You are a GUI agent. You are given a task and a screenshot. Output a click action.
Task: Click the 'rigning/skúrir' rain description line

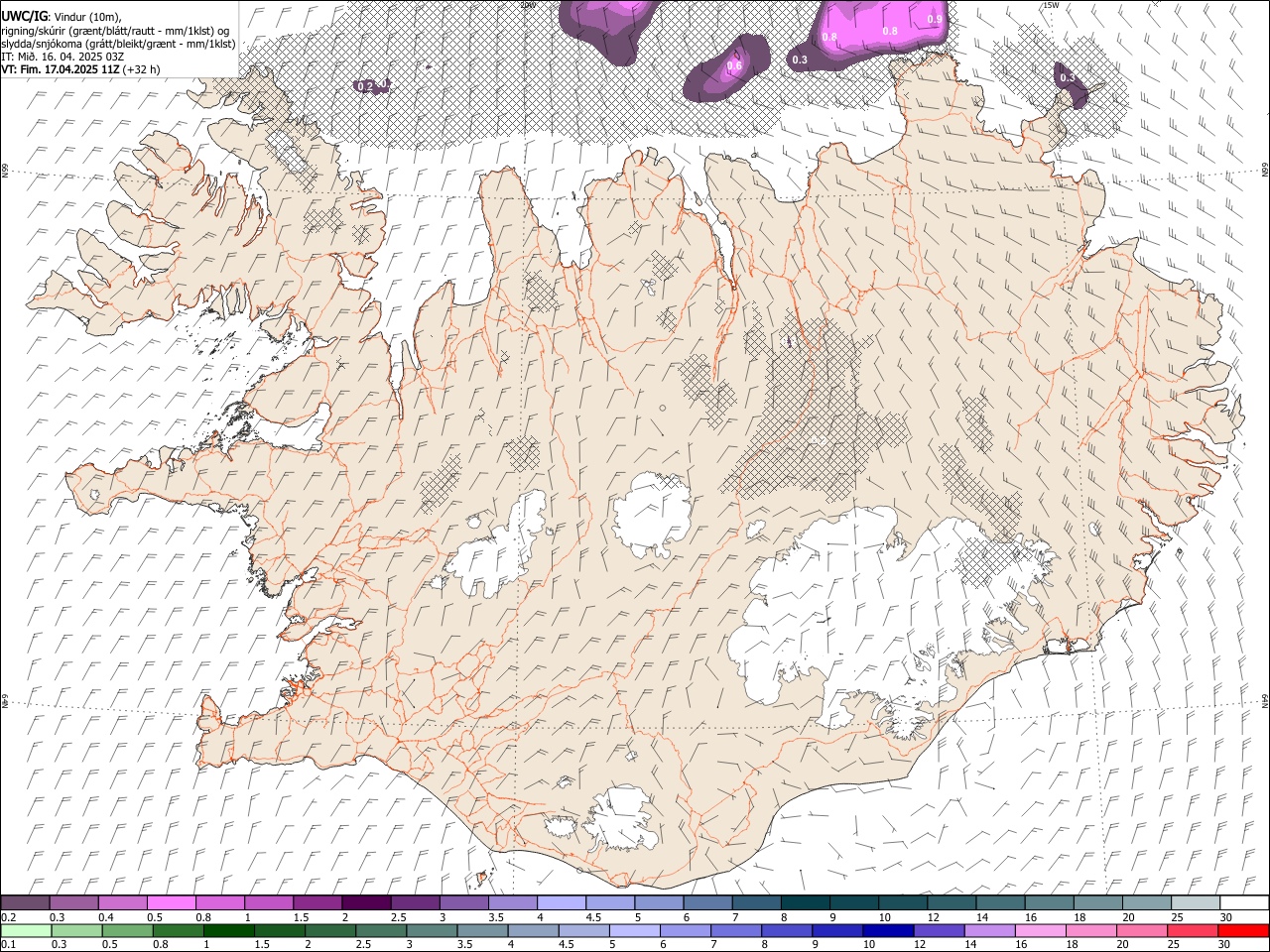point(117,30)
